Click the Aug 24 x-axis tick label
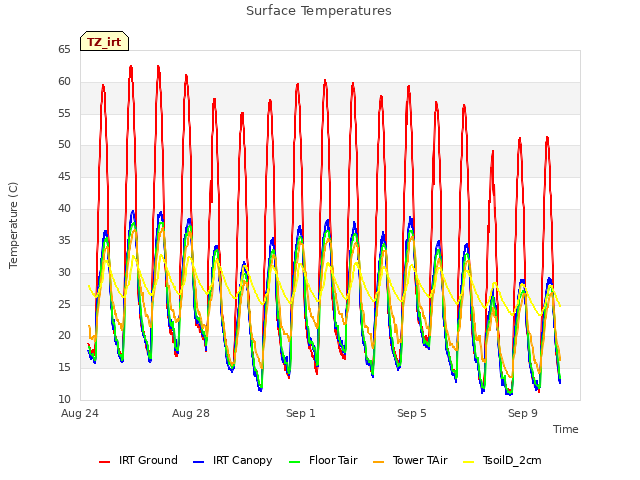 point(80,413)
